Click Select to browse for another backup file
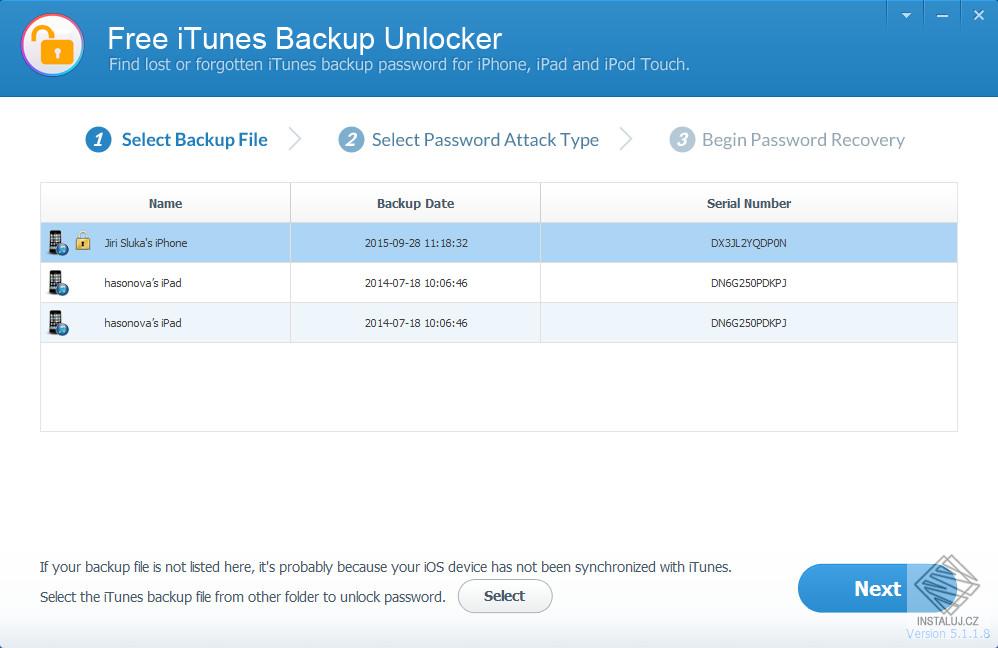The height and width of the screenshot is (648, 998). pyautogui.click(x=505, y=596)
